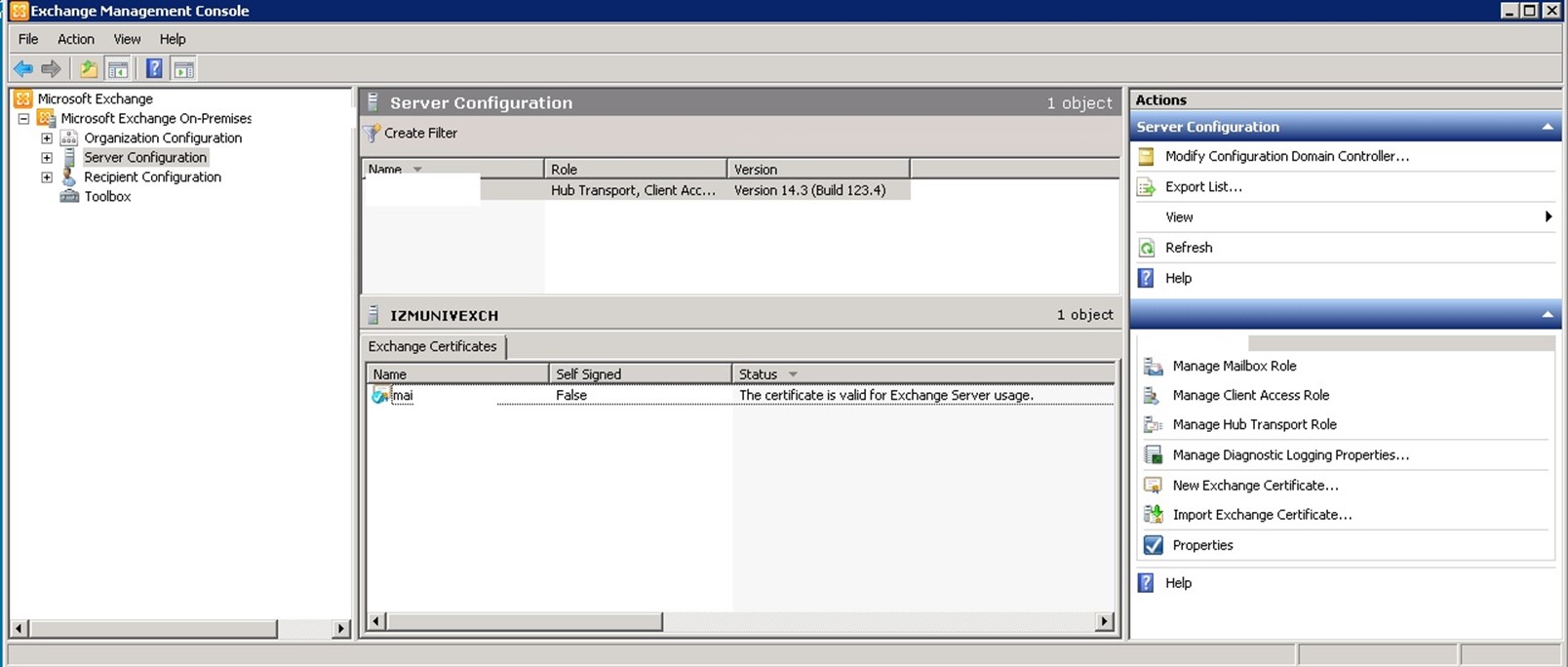Select Microsoft Exchange On-Premises tree item

[156, 118]
